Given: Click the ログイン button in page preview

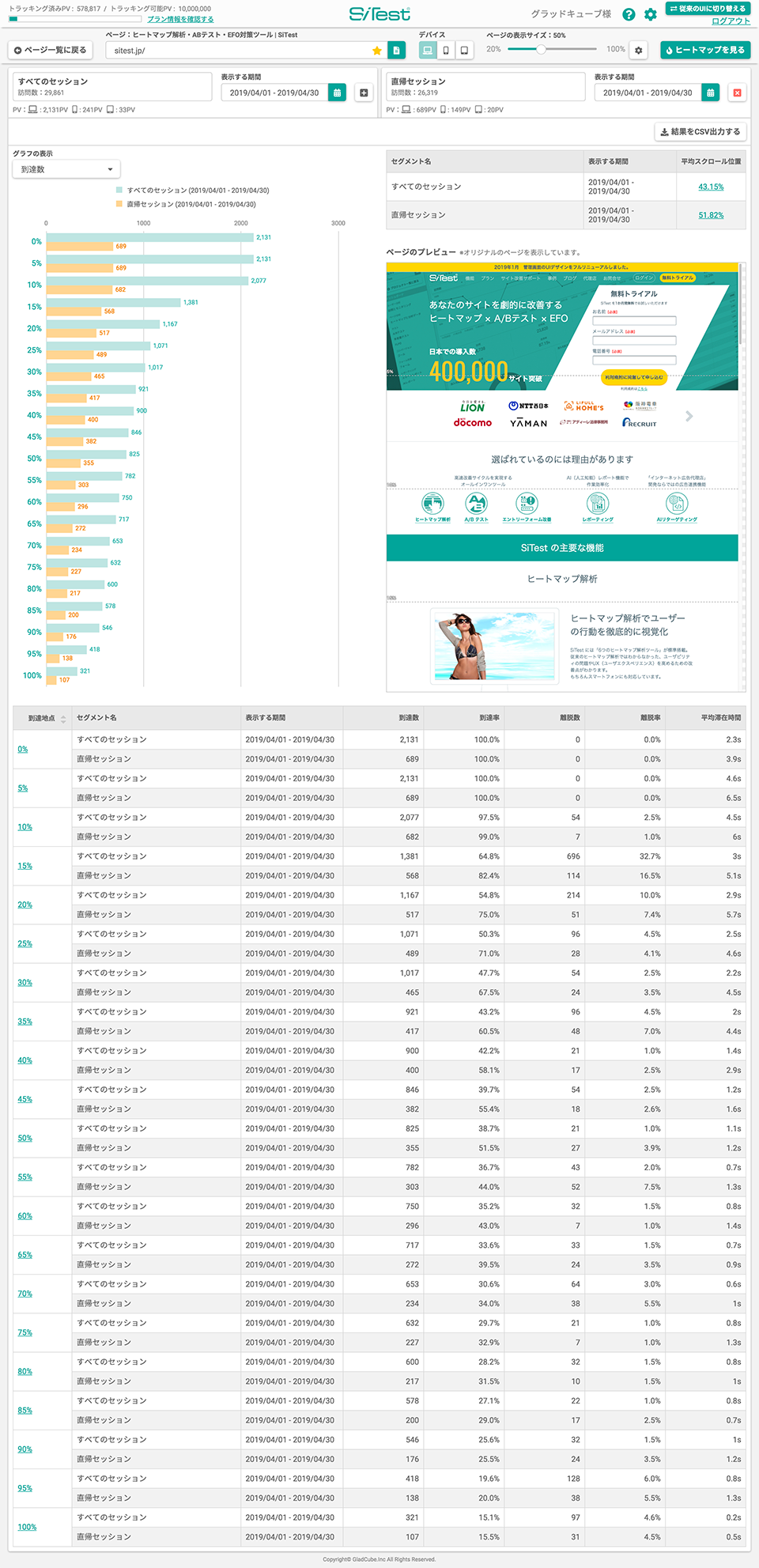Looking at the screenshot, I should click(x=644, y=278).
